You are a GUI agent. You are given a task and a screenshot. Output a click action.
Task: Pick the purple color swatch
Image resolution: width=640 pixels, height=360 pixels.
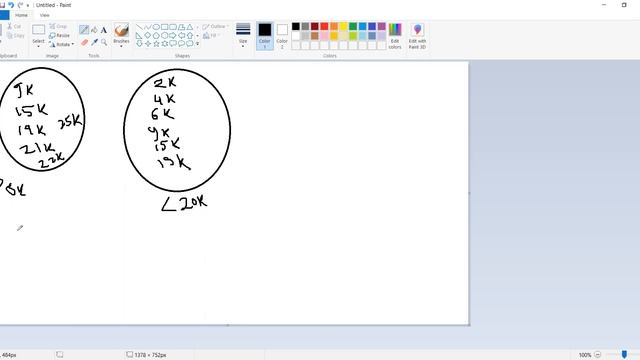tap(381, 27)
